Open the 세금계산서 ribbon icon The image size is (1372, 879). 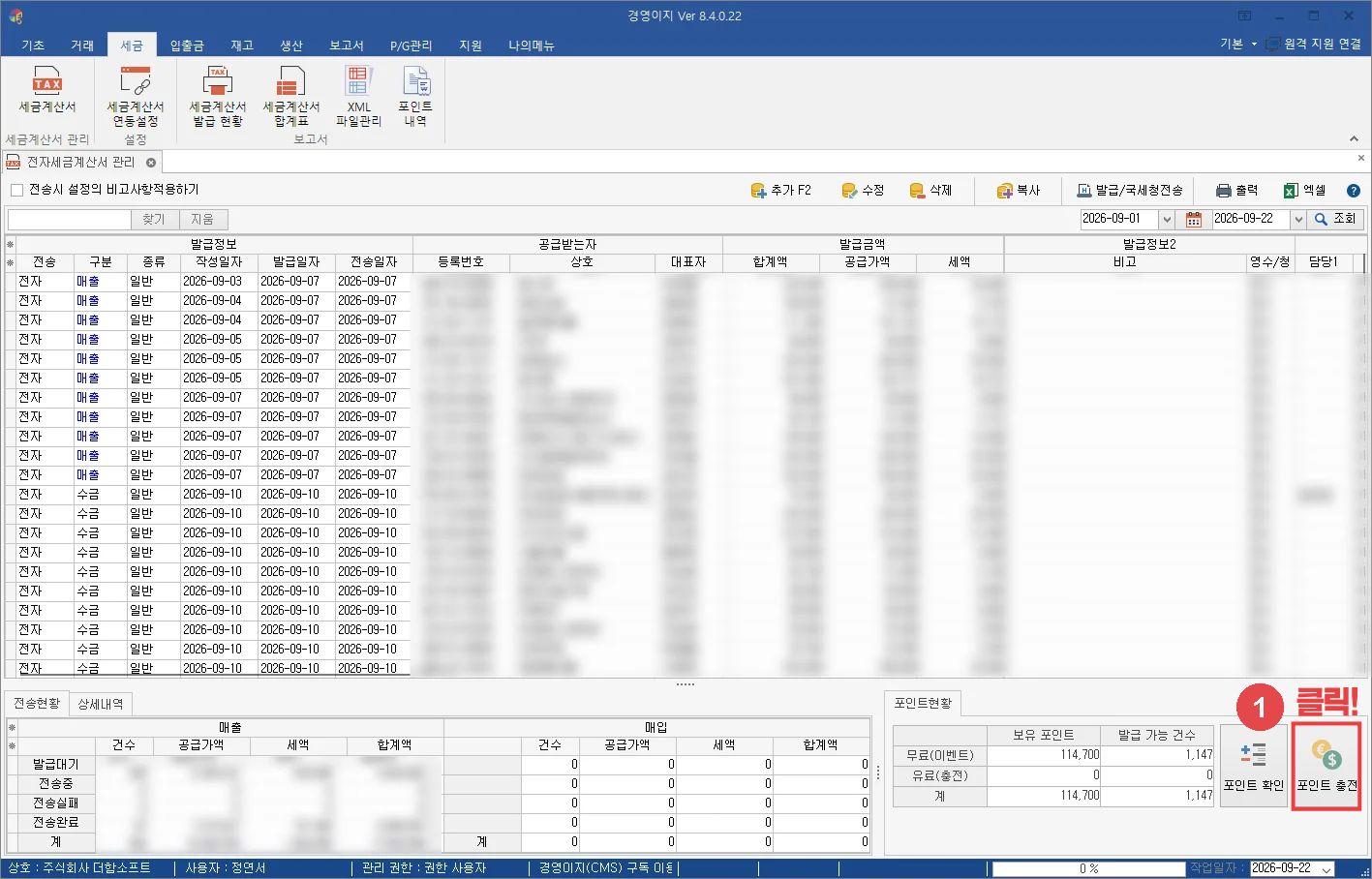pos(46,89)
